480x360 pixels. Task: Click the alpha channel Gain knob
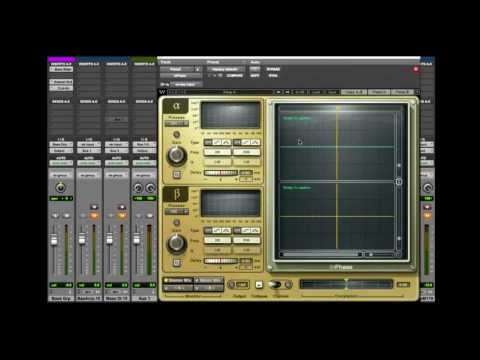tap(177, 156)
